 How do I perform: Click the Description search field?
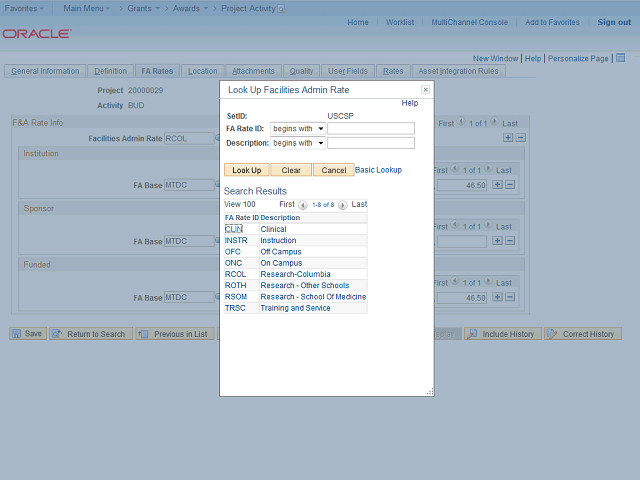click(x=371, y=143)
